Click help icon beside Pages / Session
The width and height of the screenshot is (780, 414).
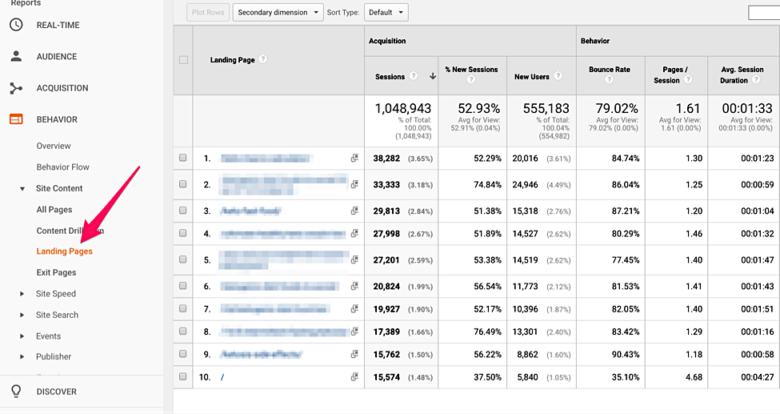coord(688,80)
